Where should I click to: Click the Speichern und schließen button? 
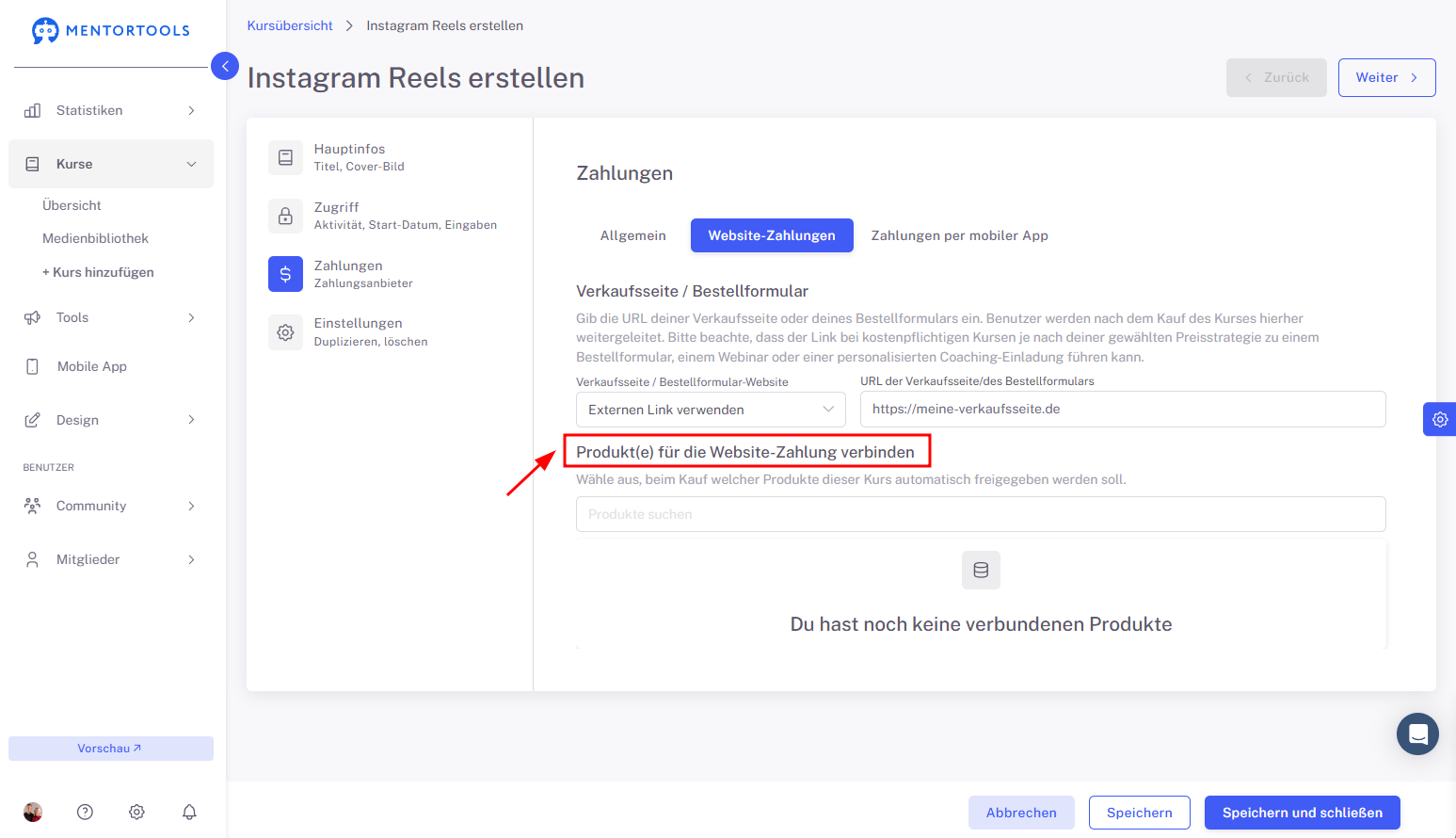tap(1302, 813)
